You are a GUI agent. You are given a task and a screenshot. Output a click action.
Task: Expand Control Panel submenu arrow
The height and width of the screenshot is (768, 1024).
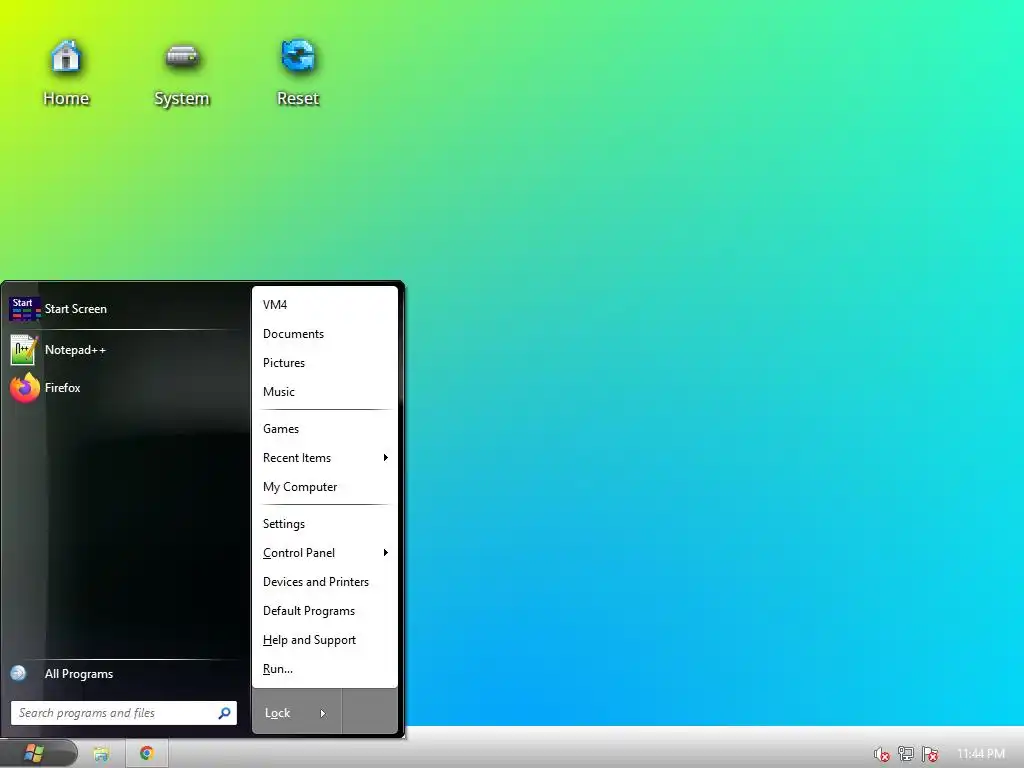385,552
